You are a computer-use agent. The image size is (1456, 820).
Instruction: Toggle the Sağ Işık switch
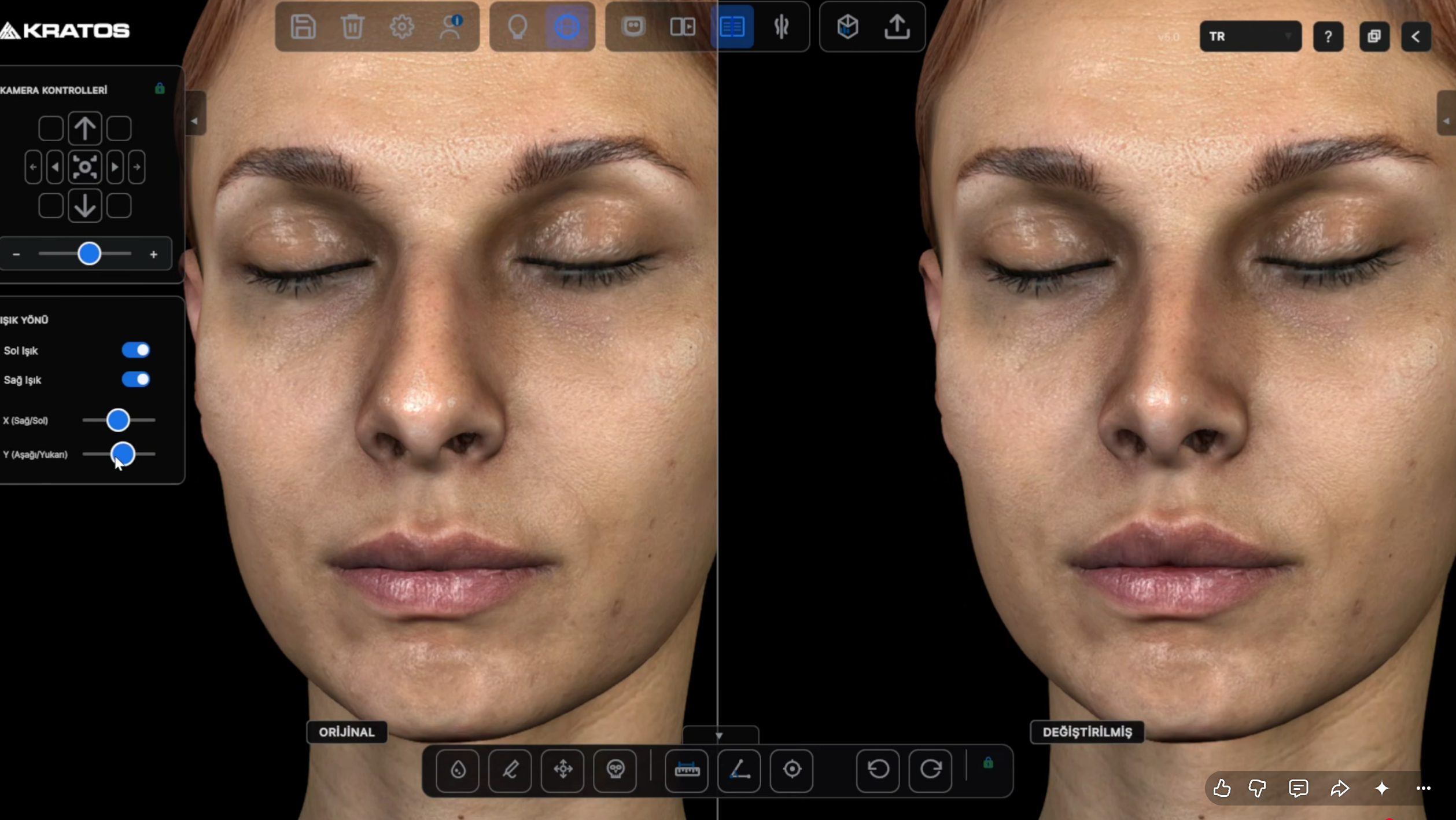coord(136,380)
